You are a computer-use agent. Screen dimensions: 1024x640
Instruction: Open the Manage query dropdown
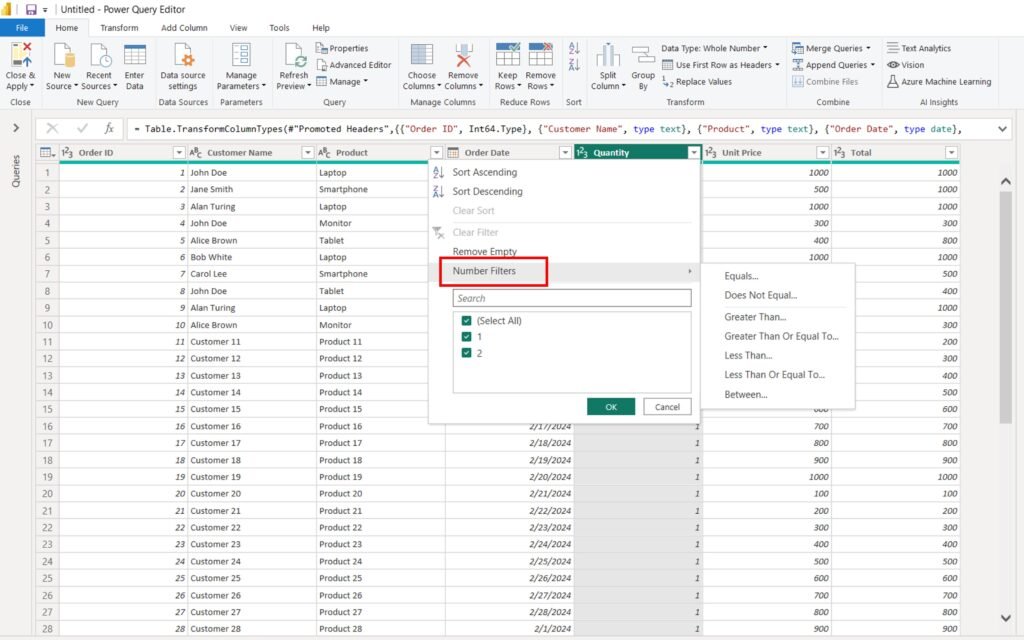click(x=342, y=82)
